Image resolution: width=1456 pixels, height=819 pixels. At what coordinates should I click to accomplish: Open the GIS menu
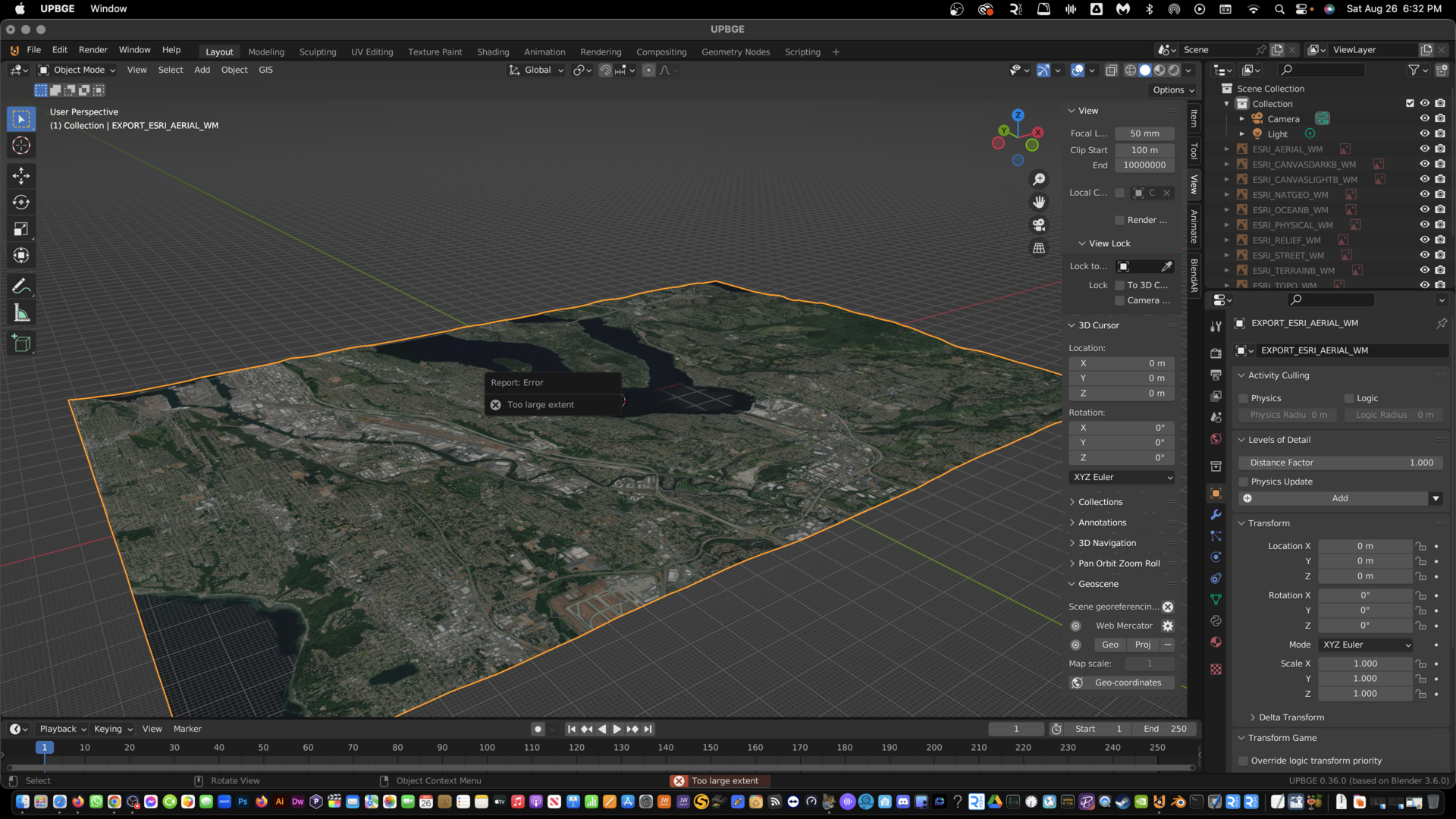tap(265, 70)
